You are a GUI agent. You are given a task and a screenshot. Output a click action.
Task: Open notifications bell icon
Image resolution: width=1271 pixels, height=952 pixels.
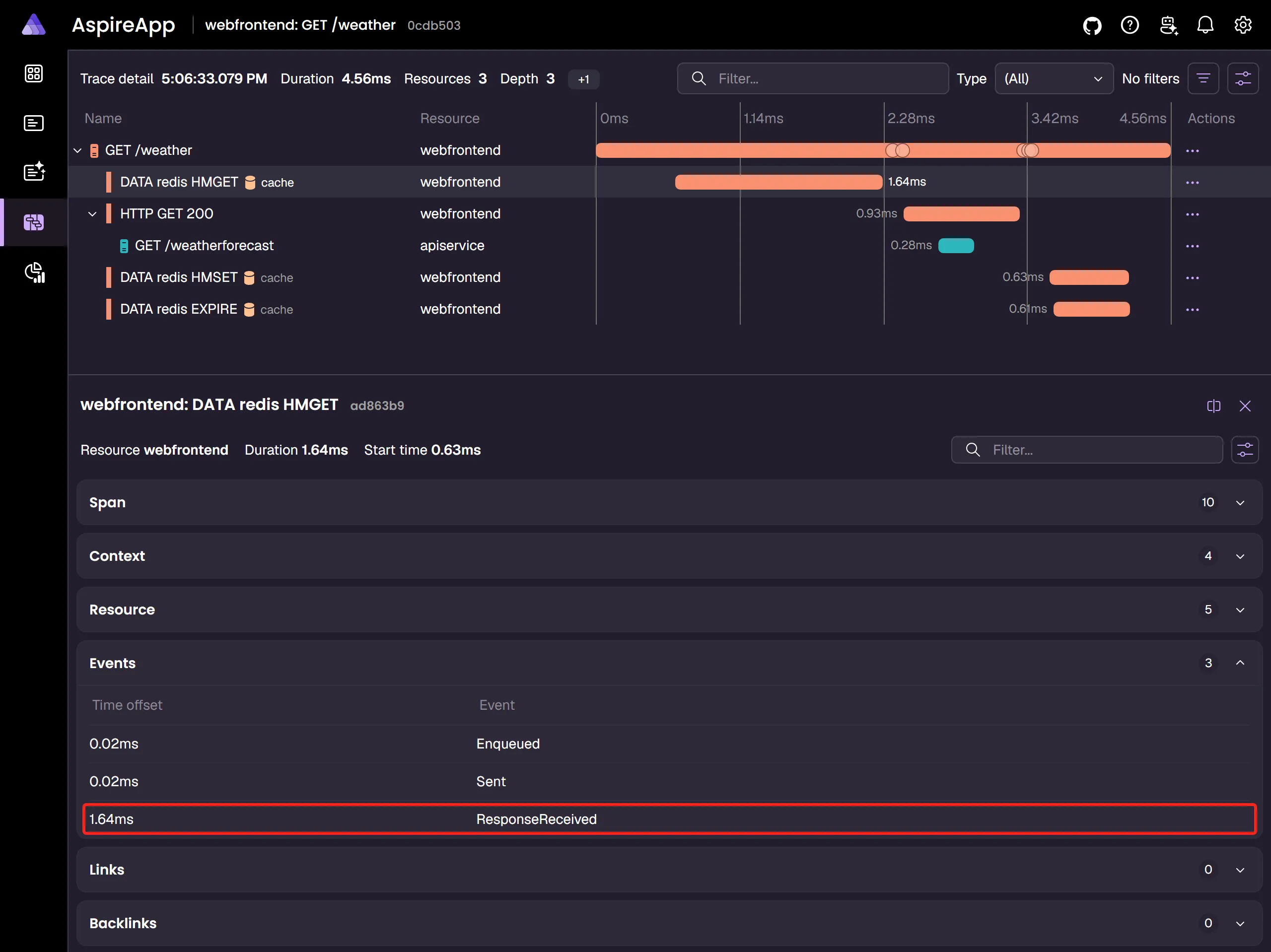pos(1205,25)
